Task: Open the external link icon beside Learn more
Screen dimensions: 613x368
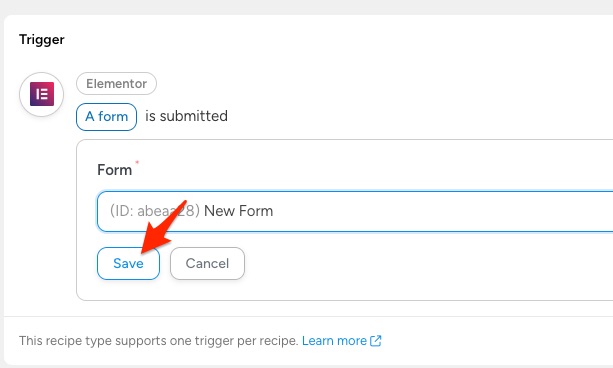Action: tap(375, 341)
